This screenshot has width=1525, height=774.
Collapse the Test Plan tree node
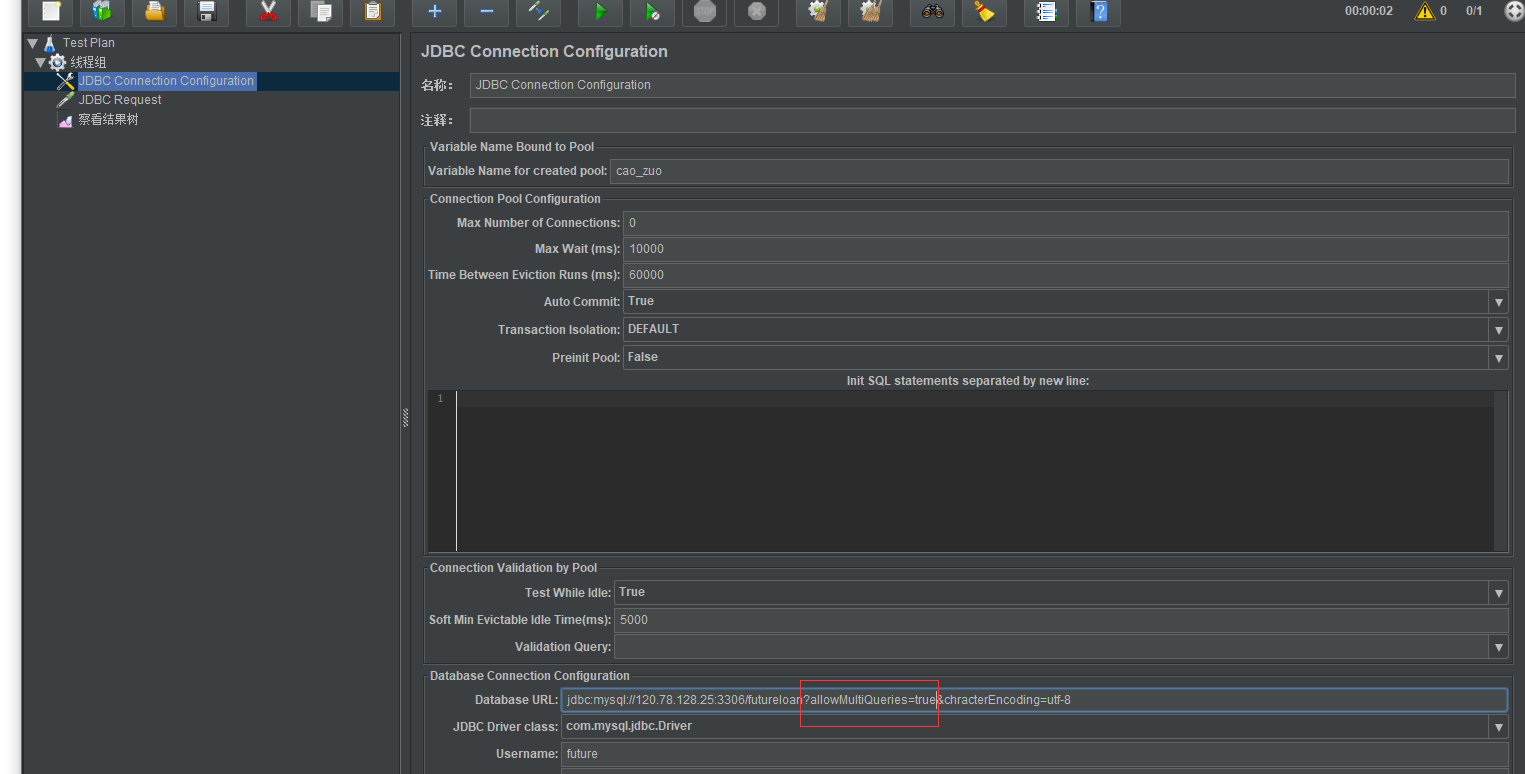[33, 43]
